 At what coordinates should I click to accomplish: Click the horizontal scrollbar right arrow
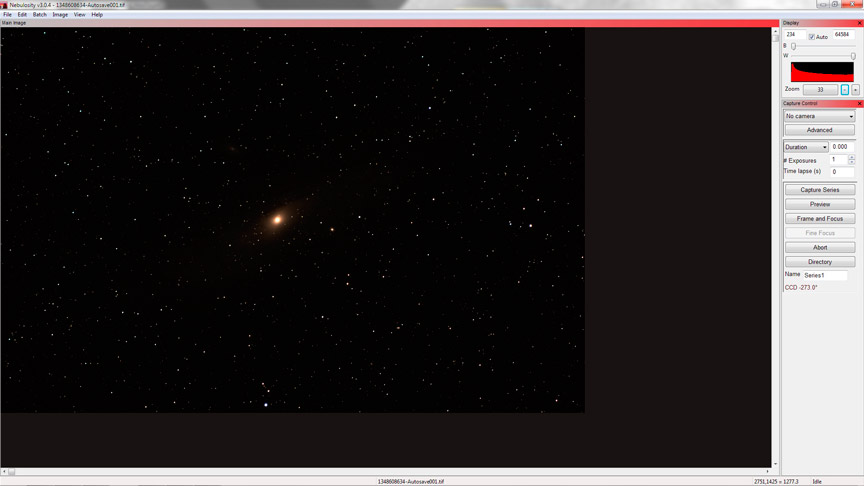(x=768, y=471)
